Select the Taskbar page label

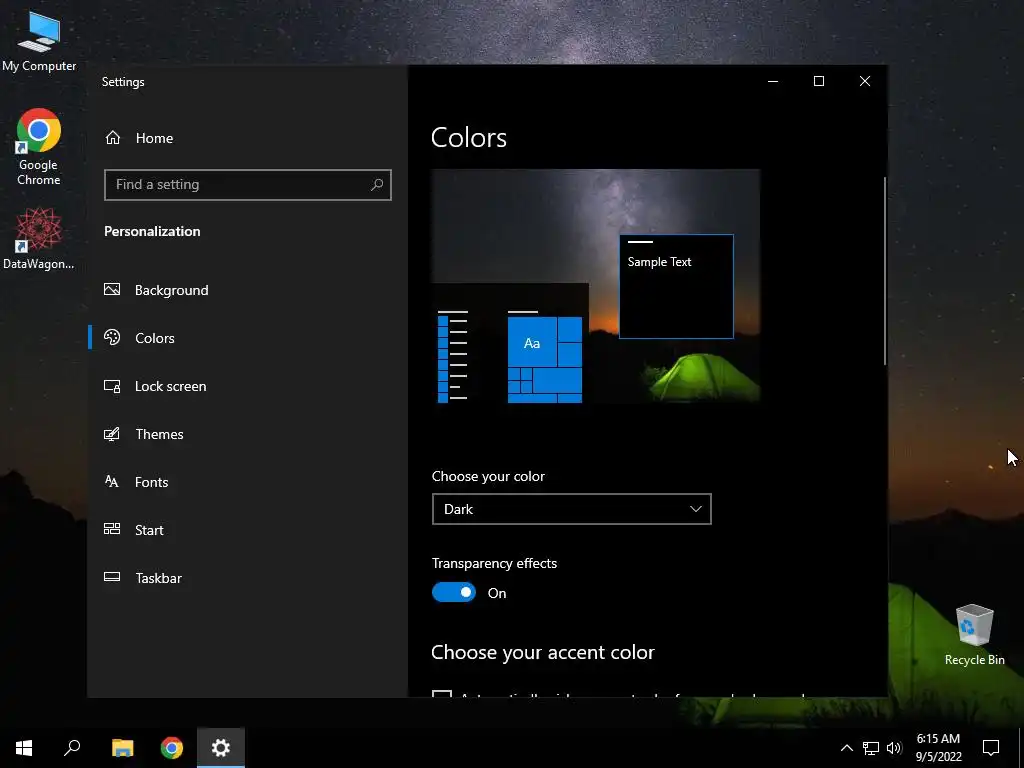159,578
